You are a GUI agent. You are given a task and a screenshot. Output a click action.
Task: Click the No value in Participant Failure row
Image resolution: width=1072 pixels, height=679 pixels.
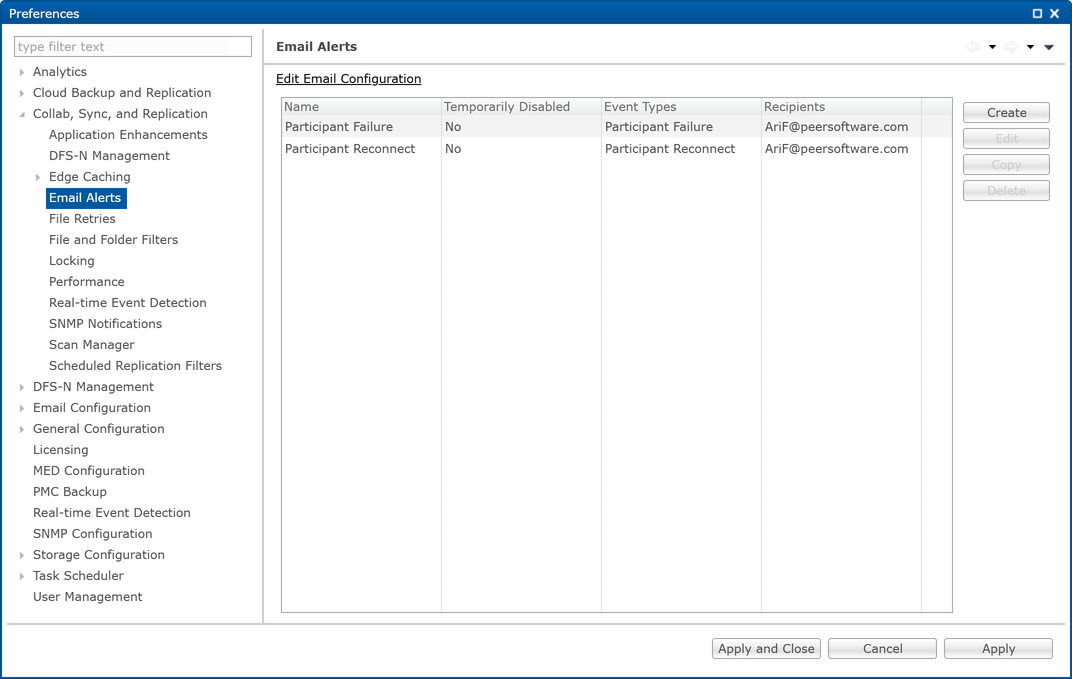tap(453, 127)
